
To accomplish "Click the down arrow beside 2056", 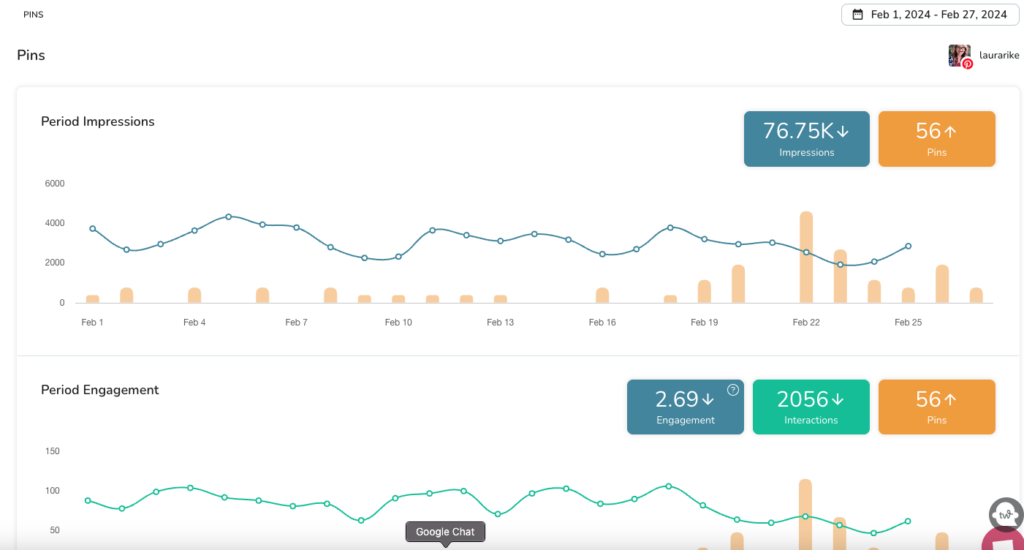I will 837,400.
